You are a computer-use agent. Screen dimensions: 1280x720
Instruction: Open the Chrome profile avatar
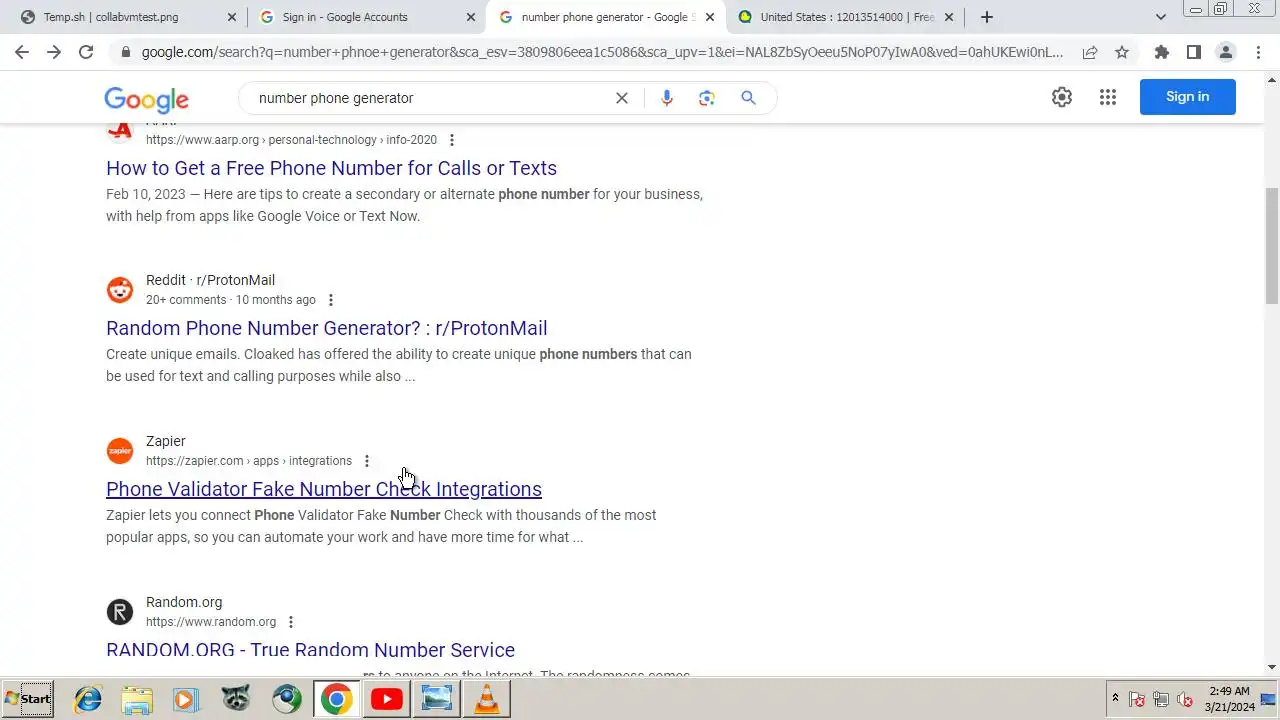tap(1226, 52)
